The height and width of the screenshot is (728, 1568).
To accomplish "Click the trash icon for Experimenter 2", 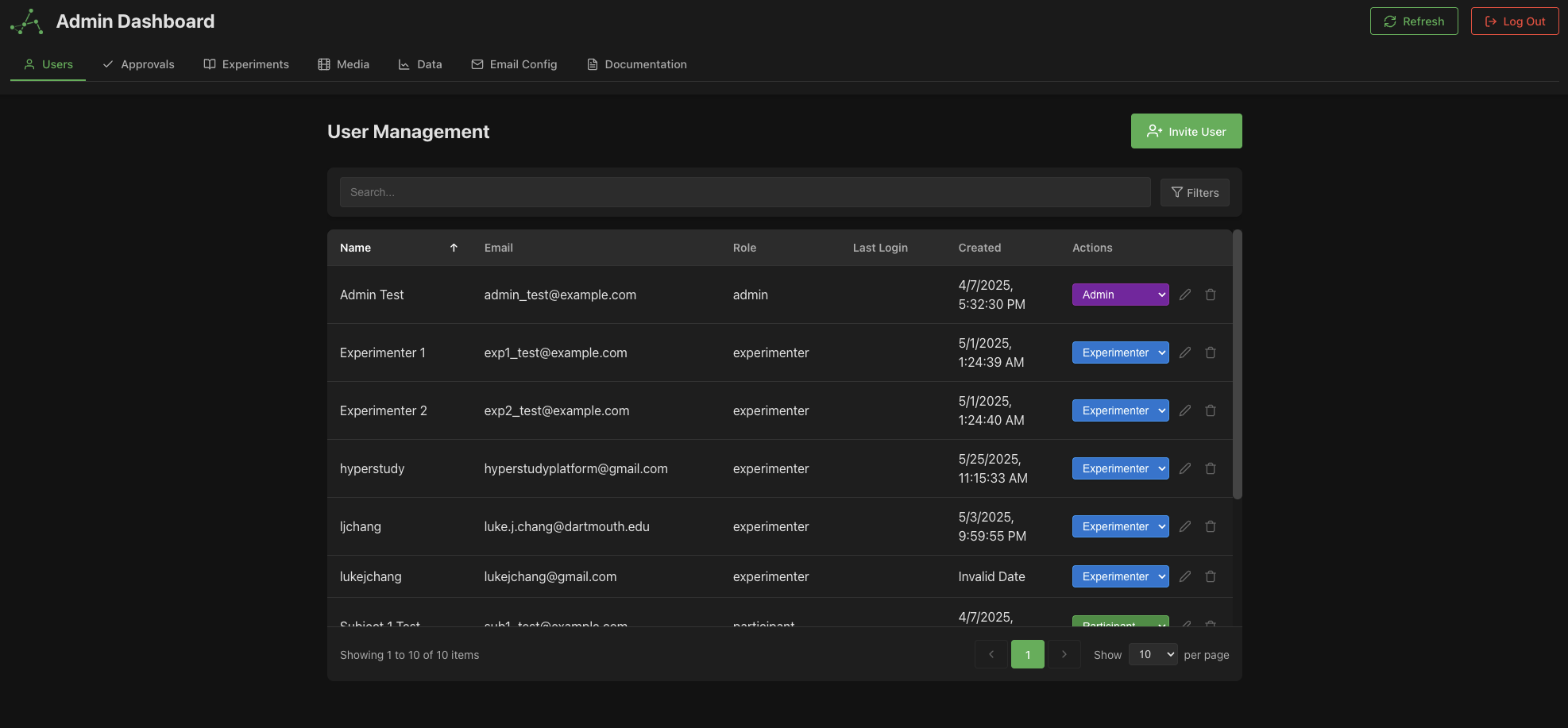I will click(x=1211, y=410).
